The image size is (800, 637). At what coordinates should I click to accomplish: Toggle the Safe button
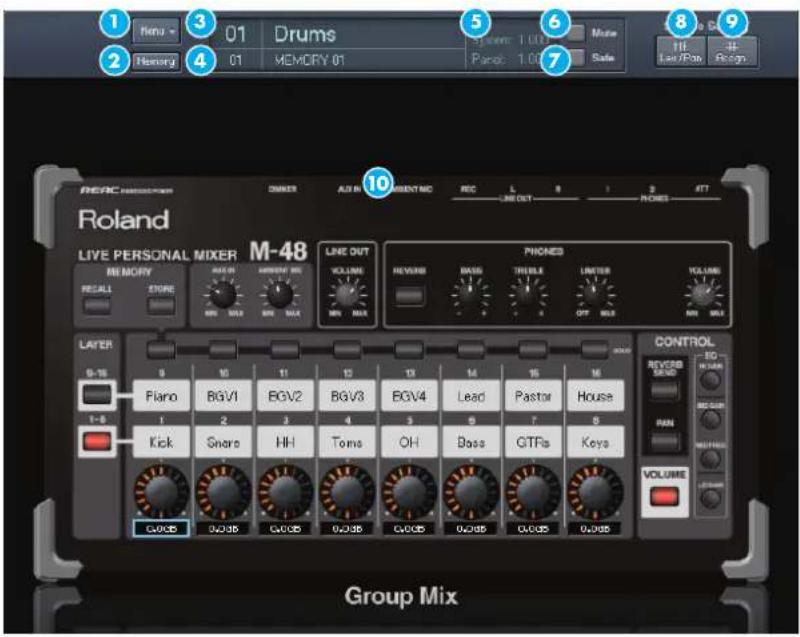[x=576, y=57]
